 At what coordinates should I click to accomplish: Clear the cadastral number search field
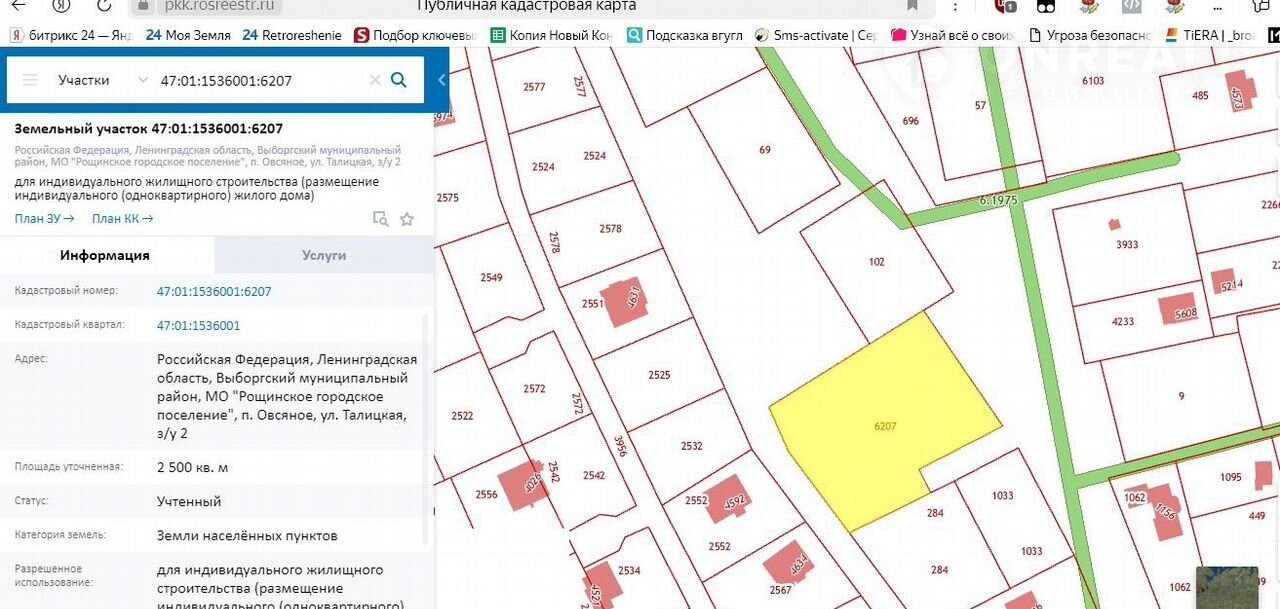click(375, 80)
